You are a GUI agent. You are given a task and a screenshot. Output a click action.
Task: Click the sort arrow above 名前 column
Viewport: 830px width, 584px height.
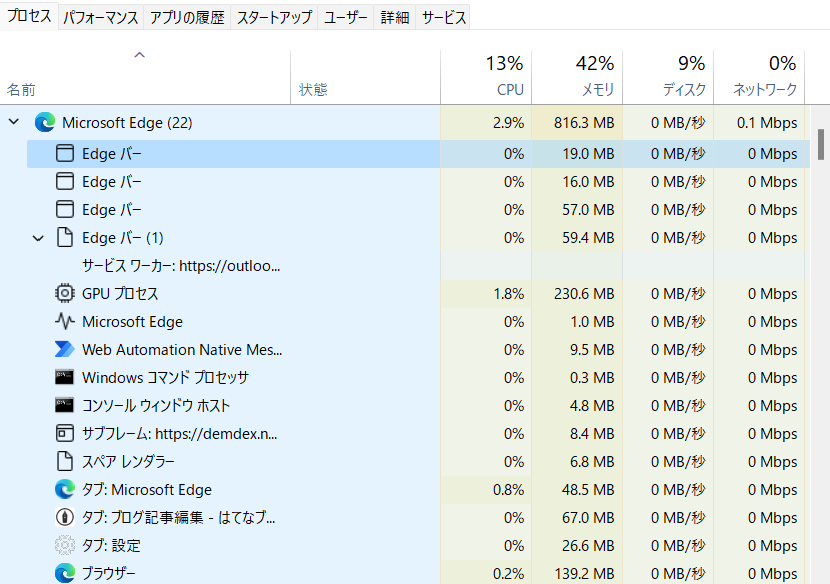point(139,55)
